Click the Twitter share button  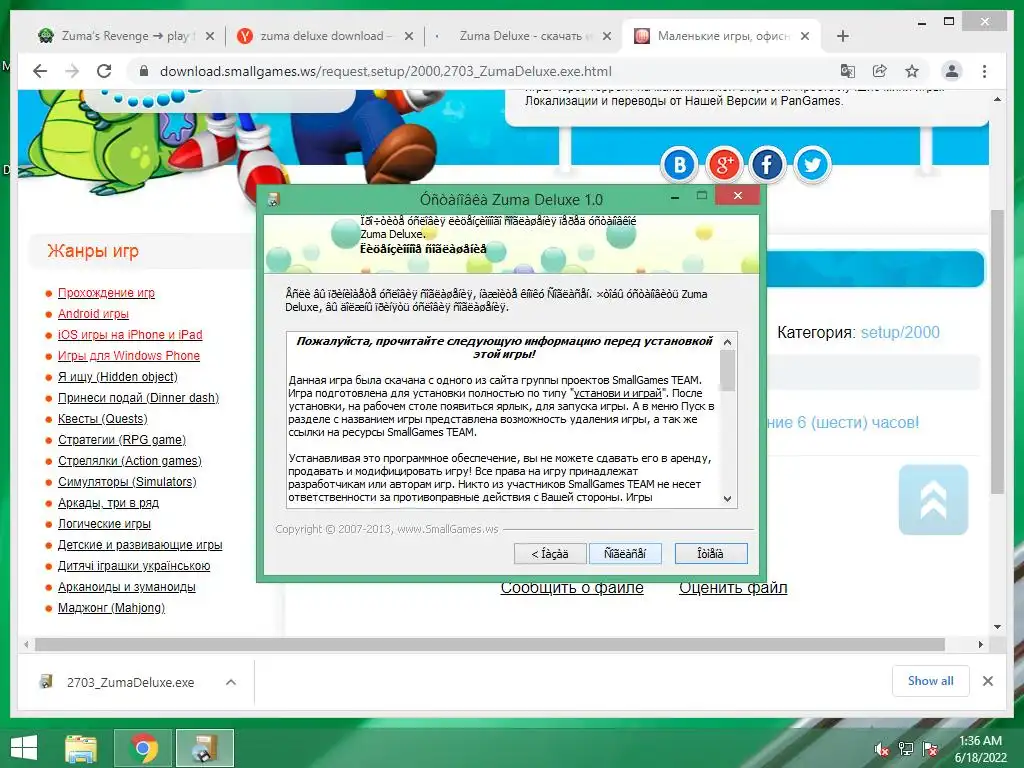coord(812,165)
